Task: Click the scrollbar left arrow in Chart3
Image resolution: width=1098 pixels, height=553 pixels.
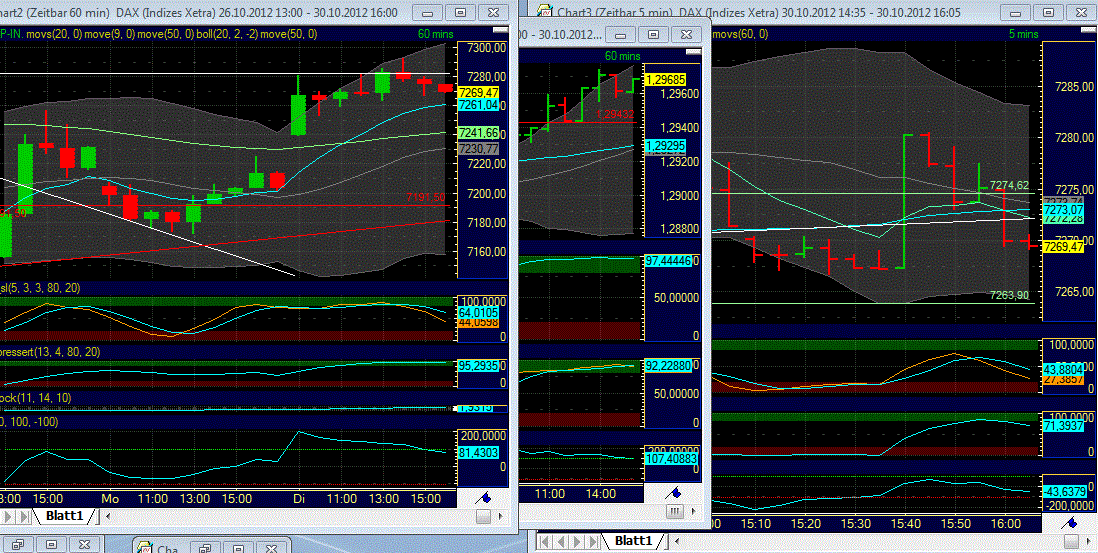Action: [x=676, y=541]
